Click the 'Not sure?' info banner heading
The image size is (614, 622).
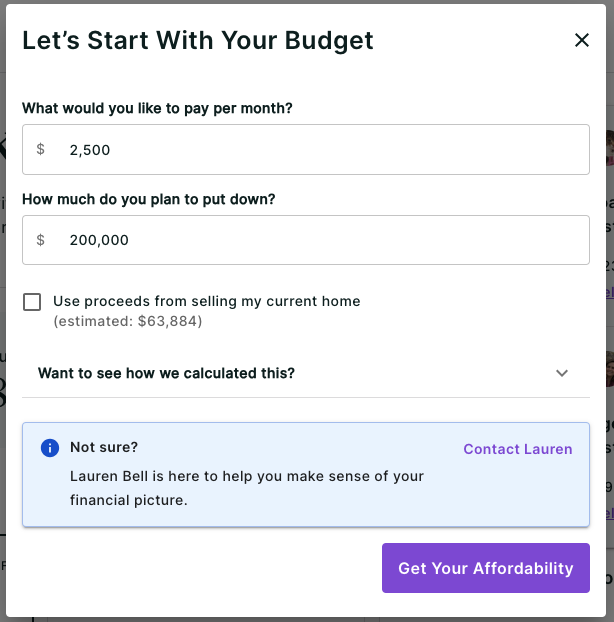(x=104, y=447)
